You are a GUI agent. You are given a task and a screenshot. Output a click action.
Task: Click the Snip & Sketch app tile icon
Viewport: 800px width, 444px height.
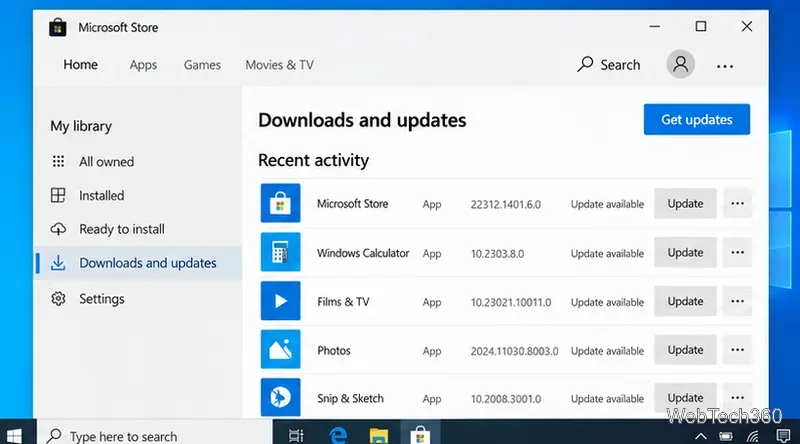tap(280, 397)
